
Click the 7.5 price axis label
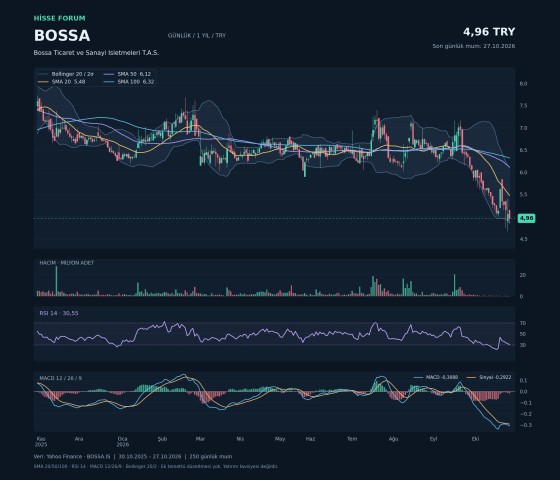[523, 106]
